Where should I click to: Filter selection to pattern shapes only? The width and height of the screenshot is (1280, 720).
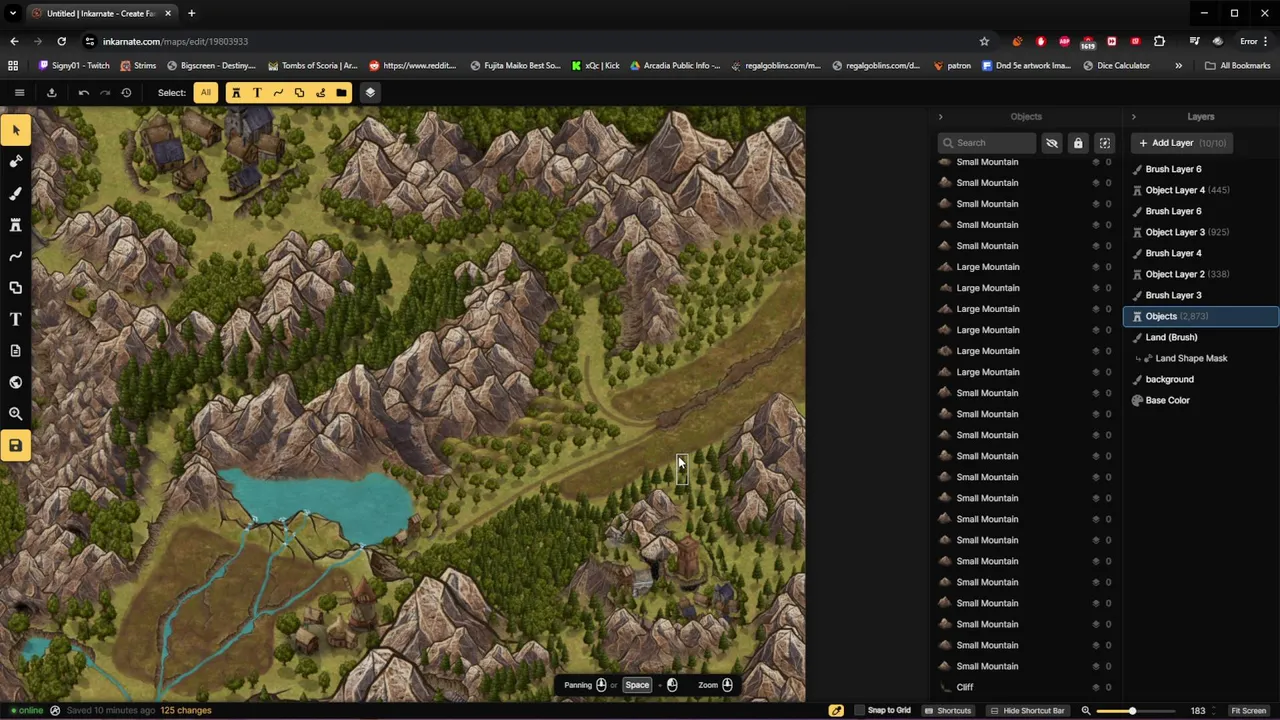pos(299,92)
